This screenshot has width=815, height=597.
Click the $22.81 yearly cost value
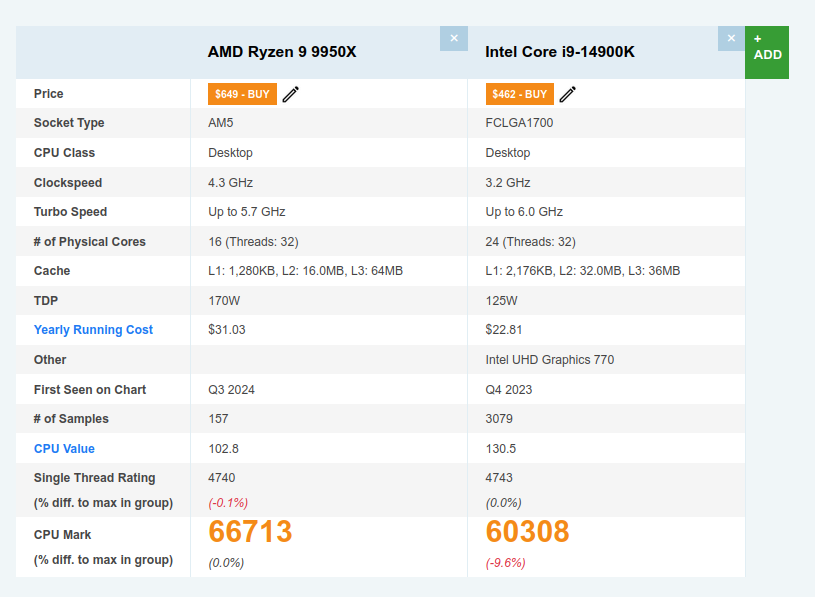pos(504,330)
